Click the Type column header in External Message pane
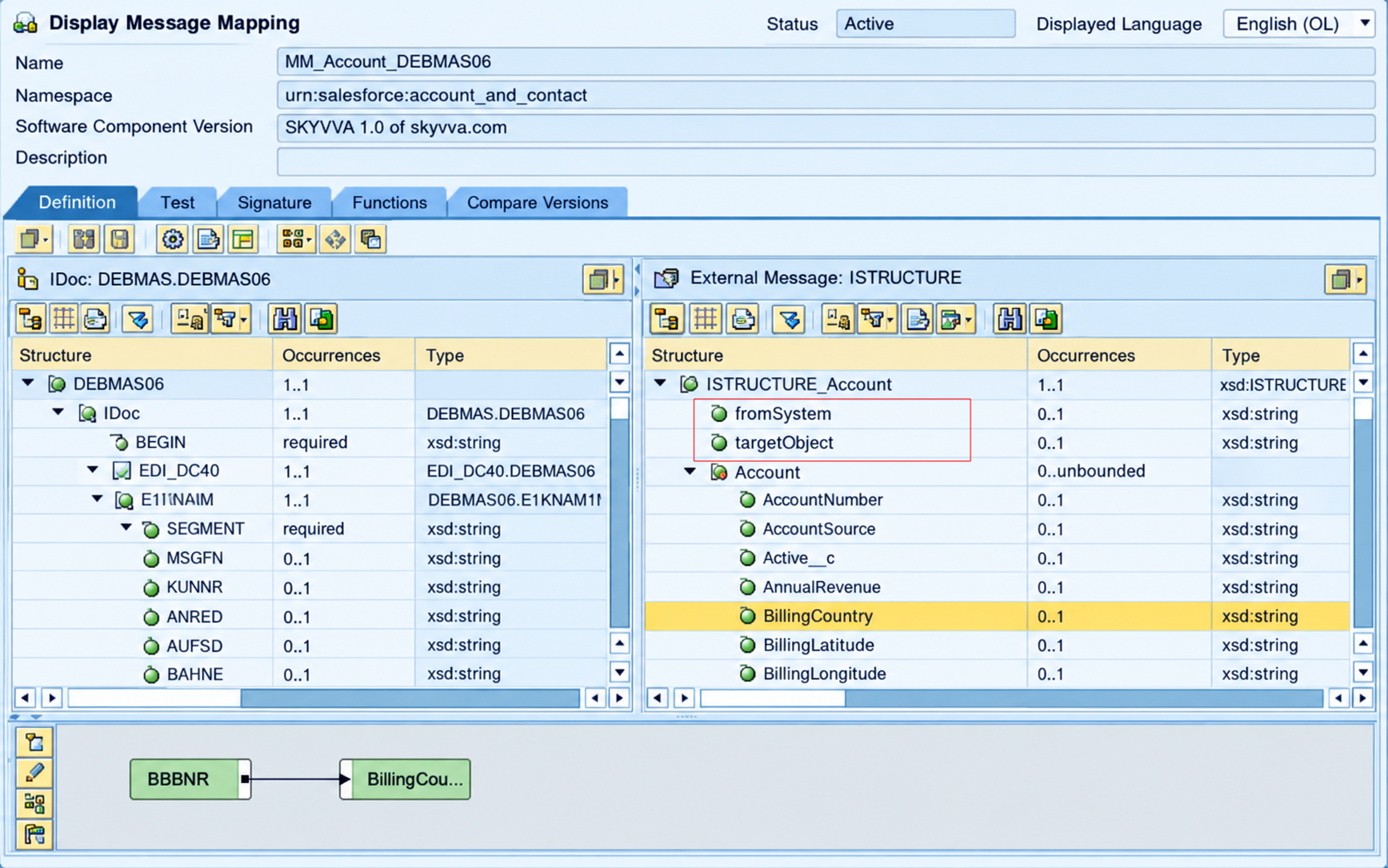Image resolution: width=1388 pixels, height=868 pixels. pyautogui.click(x=1280, y=355)
